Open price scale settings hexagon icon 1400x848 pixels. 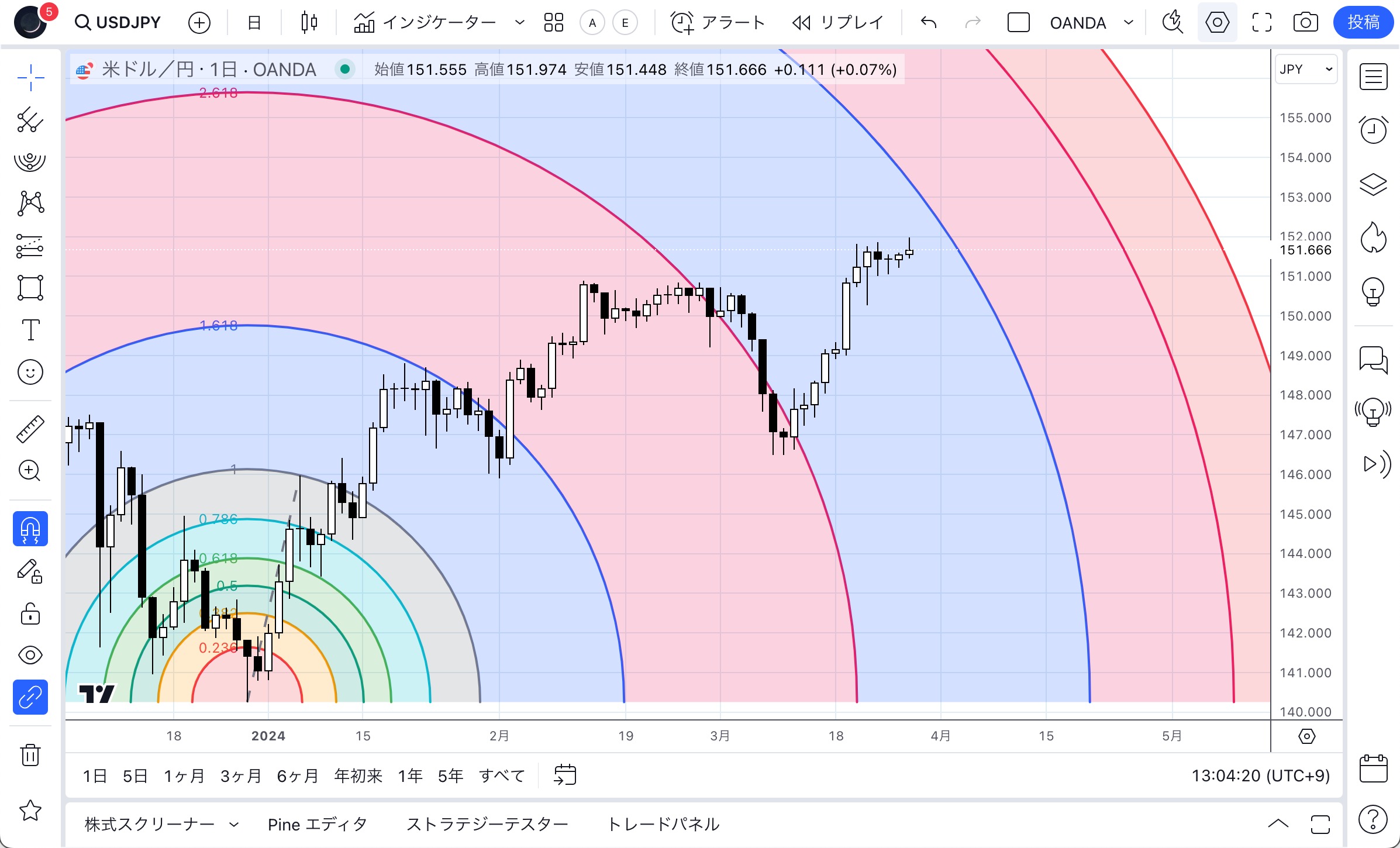click(1306, 736)
